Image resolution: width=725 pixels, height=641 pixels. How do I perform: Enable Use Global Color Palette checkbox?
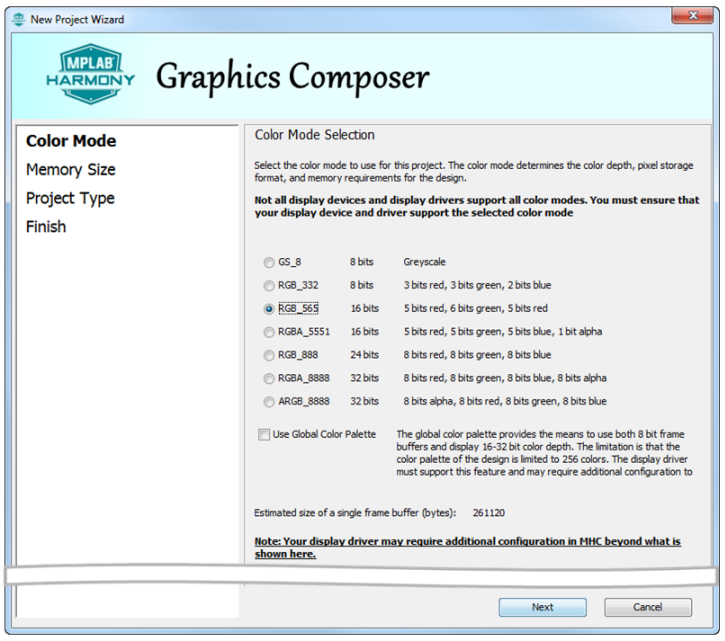point(264,435)
